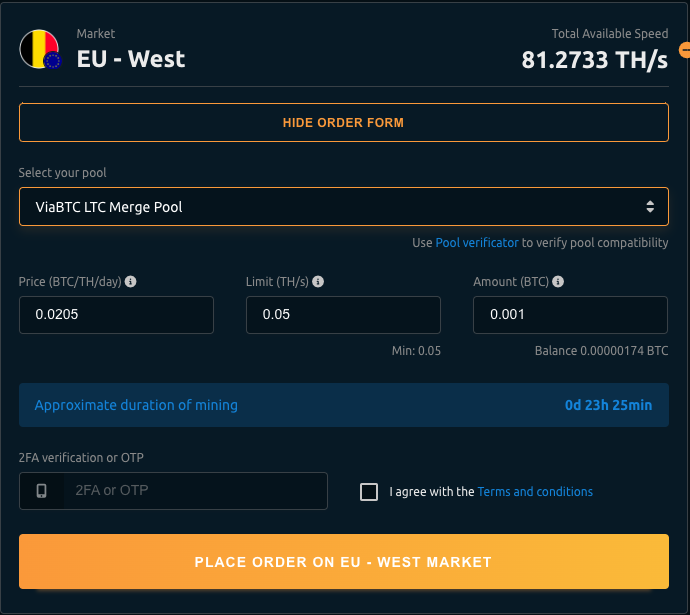Click the info icon beside Limit (TH/s)
This screenshot has width=690, height=615.
click(x=318, y=282)
